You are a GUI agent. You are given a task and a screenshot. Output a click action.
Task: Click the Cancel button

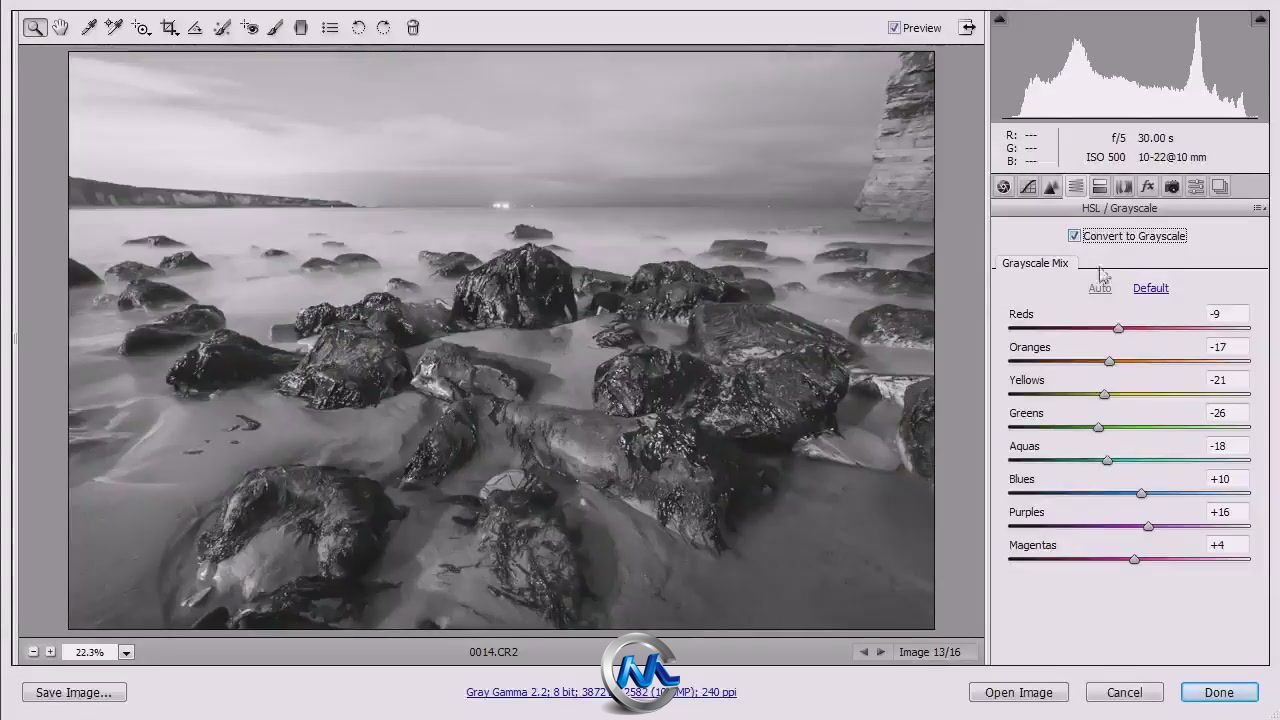1124,692
